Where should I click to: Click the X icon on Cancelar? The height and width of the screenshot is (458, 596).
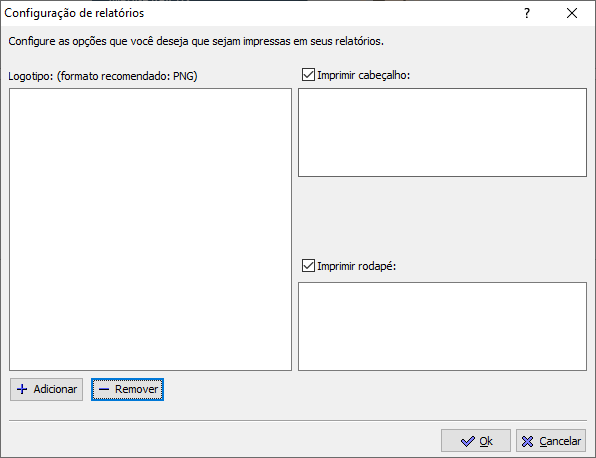pyautogui.click(x=528, y=441)
